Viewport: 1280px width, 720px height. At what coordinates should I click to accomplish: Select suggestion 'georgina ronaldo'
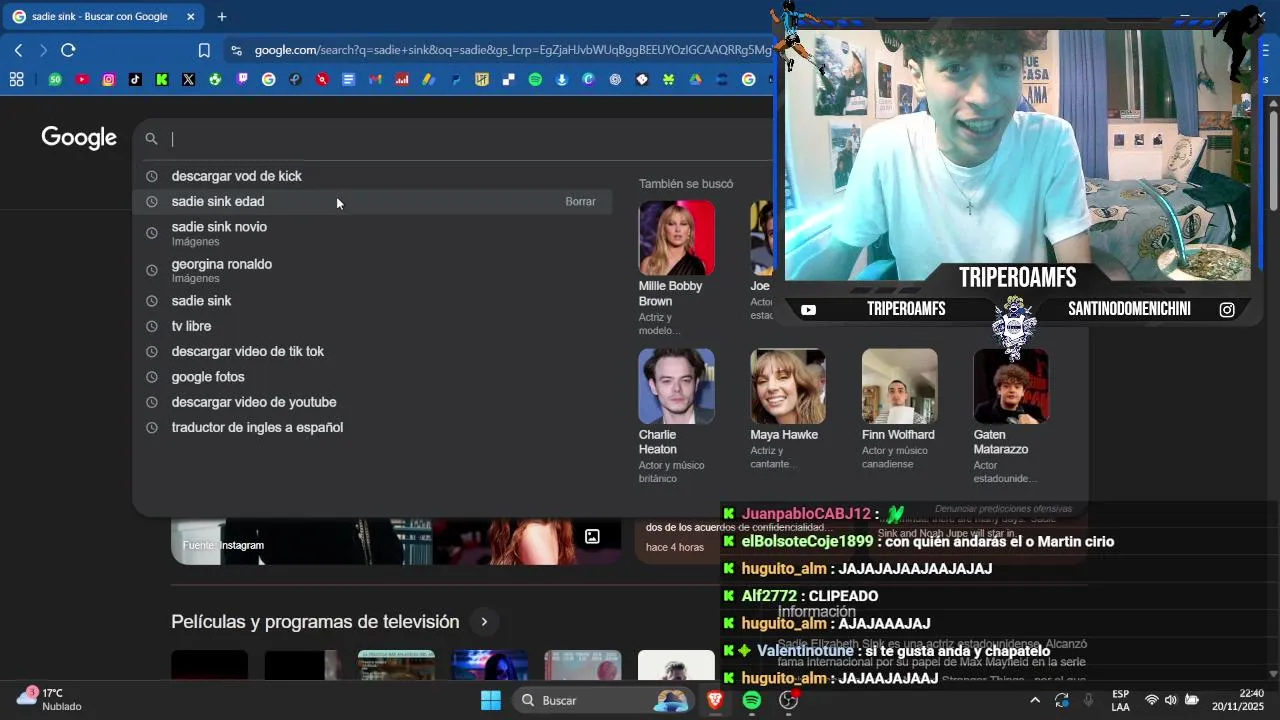click(x=374, y=270)
